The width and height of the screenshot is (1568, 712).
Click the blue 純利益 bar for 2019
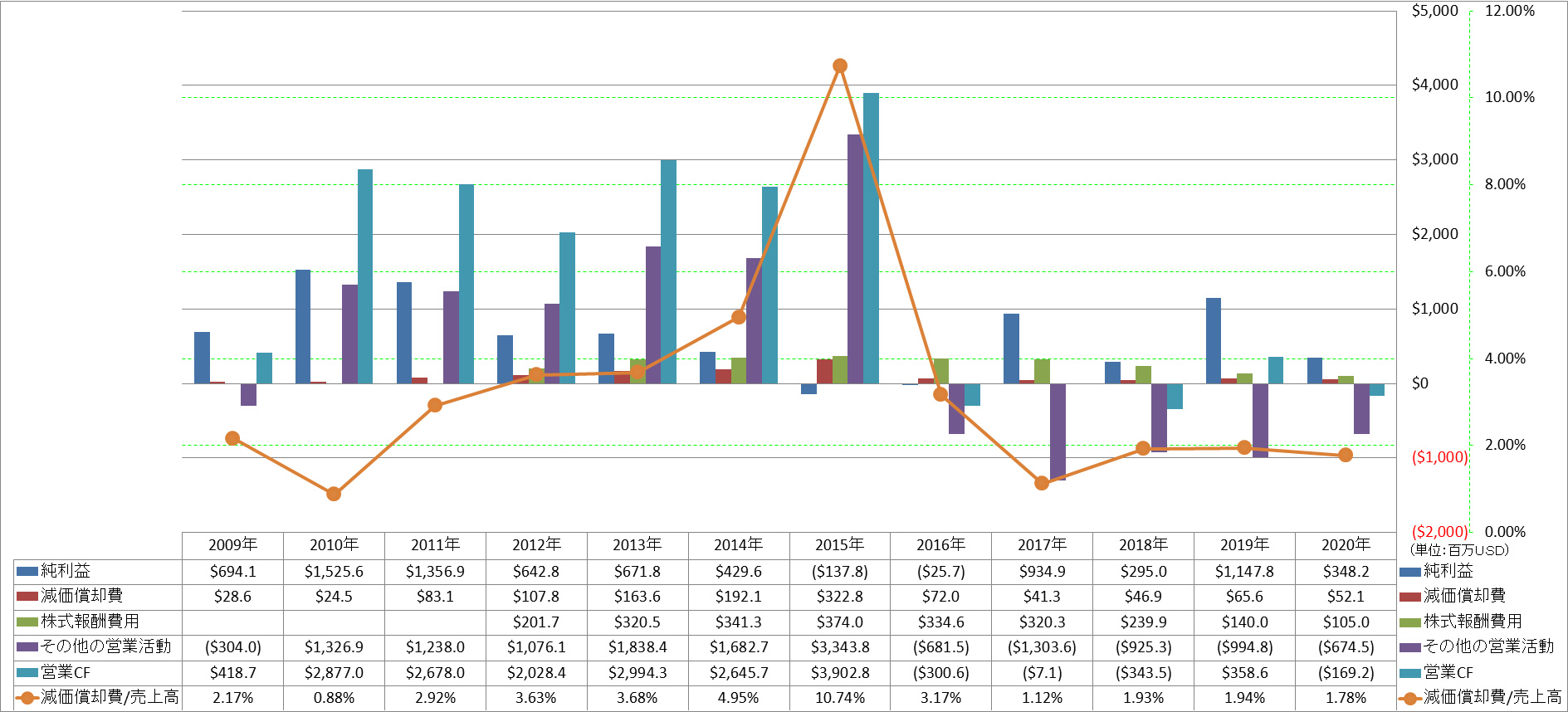(x=1214, y=341)
